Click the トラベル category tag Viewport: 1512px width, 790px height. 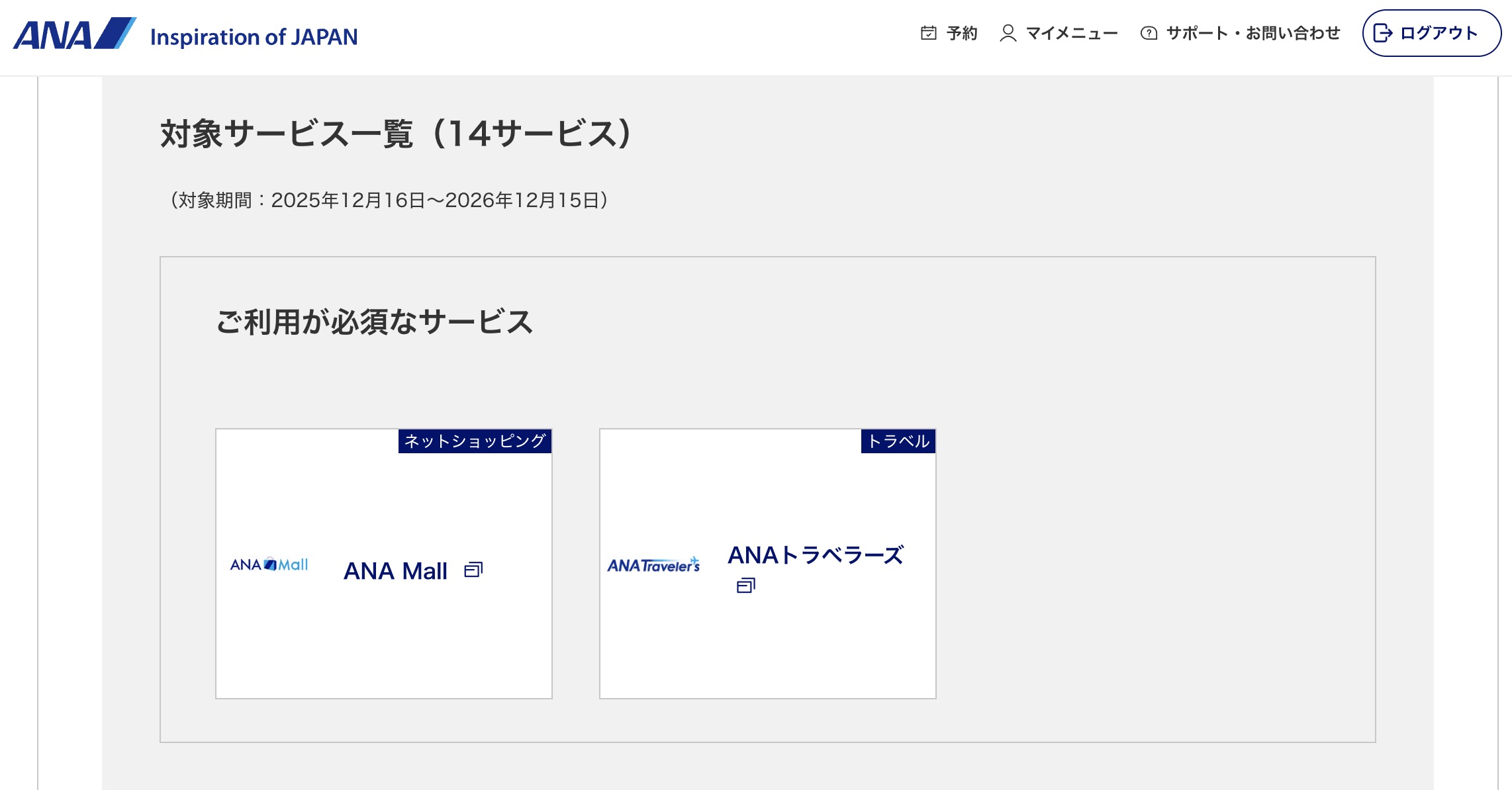(x=898, y=441)
